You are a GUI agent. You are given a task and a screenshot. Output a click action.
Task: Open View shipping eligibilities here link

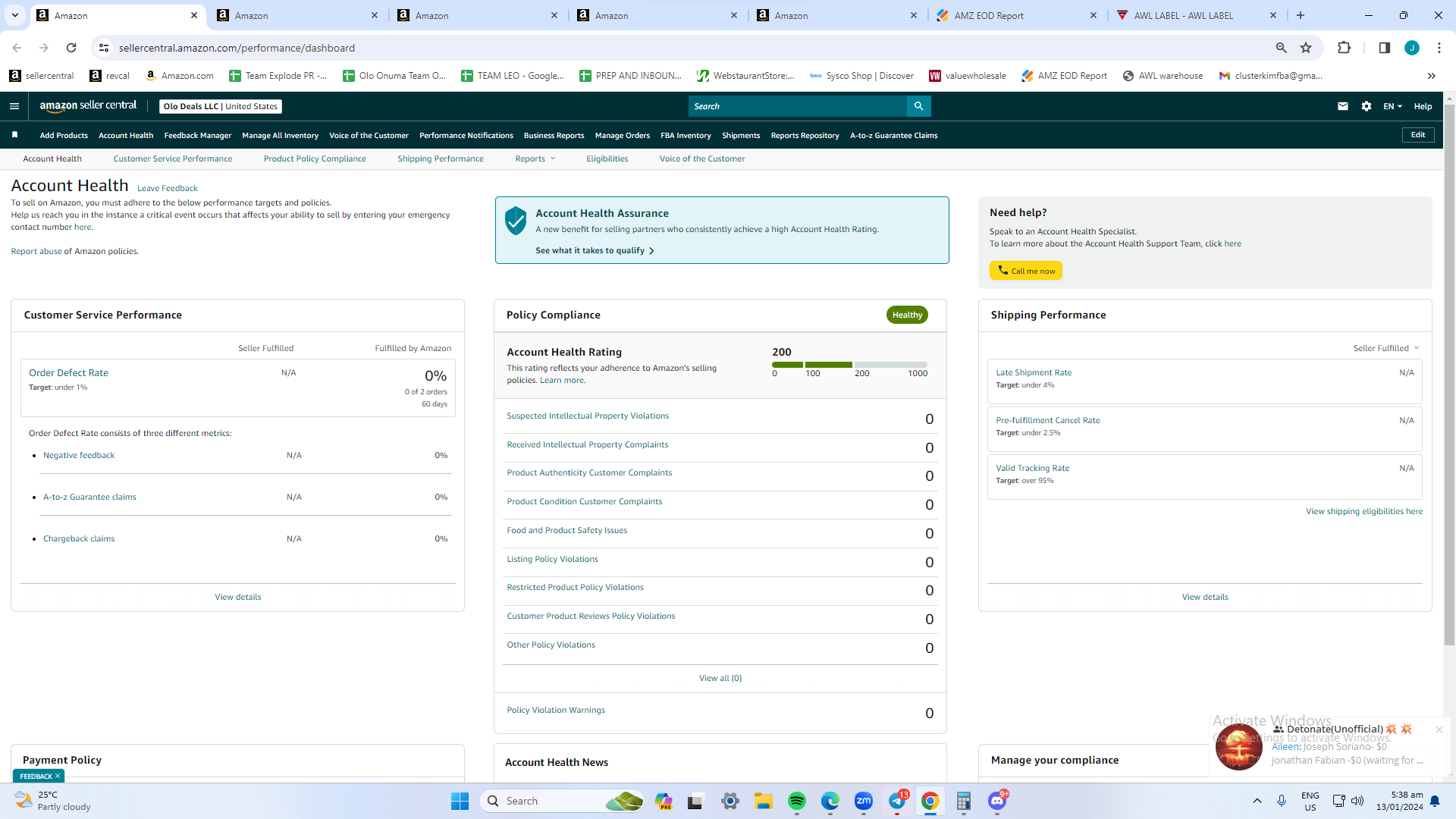pos(1364,511)
